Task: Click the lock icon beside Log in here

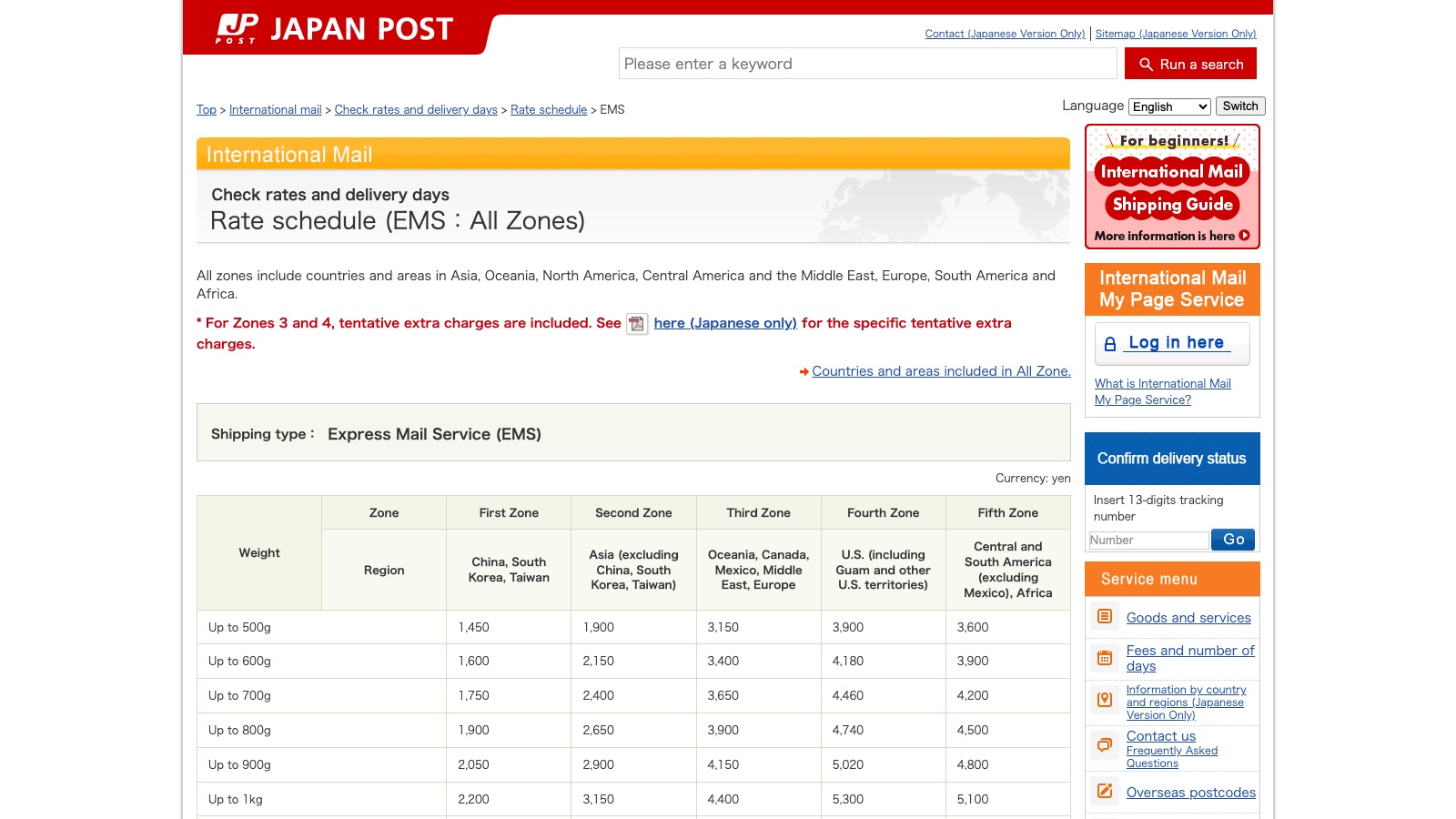Action: [1110, 344]
